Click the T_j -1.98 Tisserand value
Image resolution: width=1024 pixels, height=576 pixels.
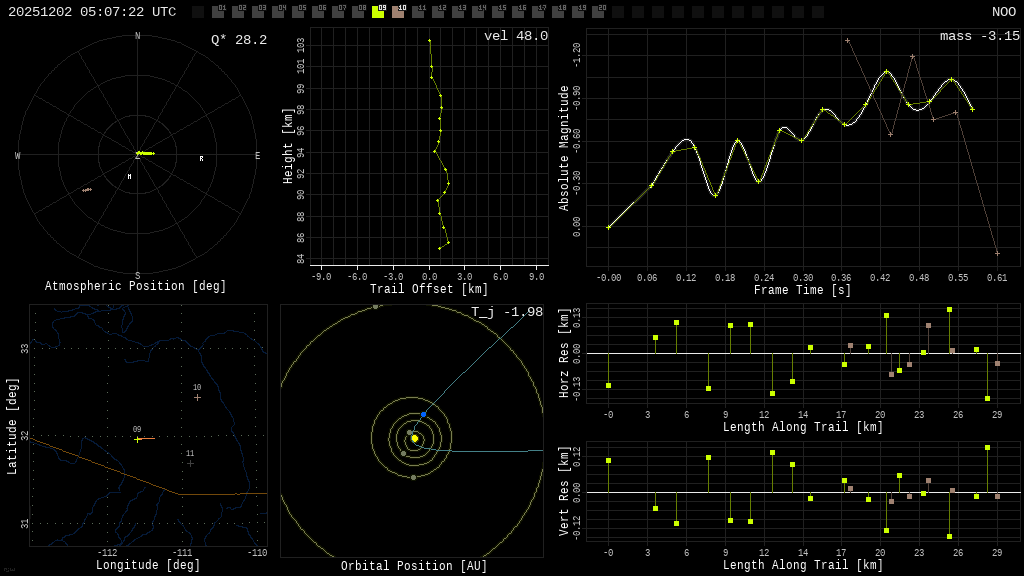pos(507,313)
